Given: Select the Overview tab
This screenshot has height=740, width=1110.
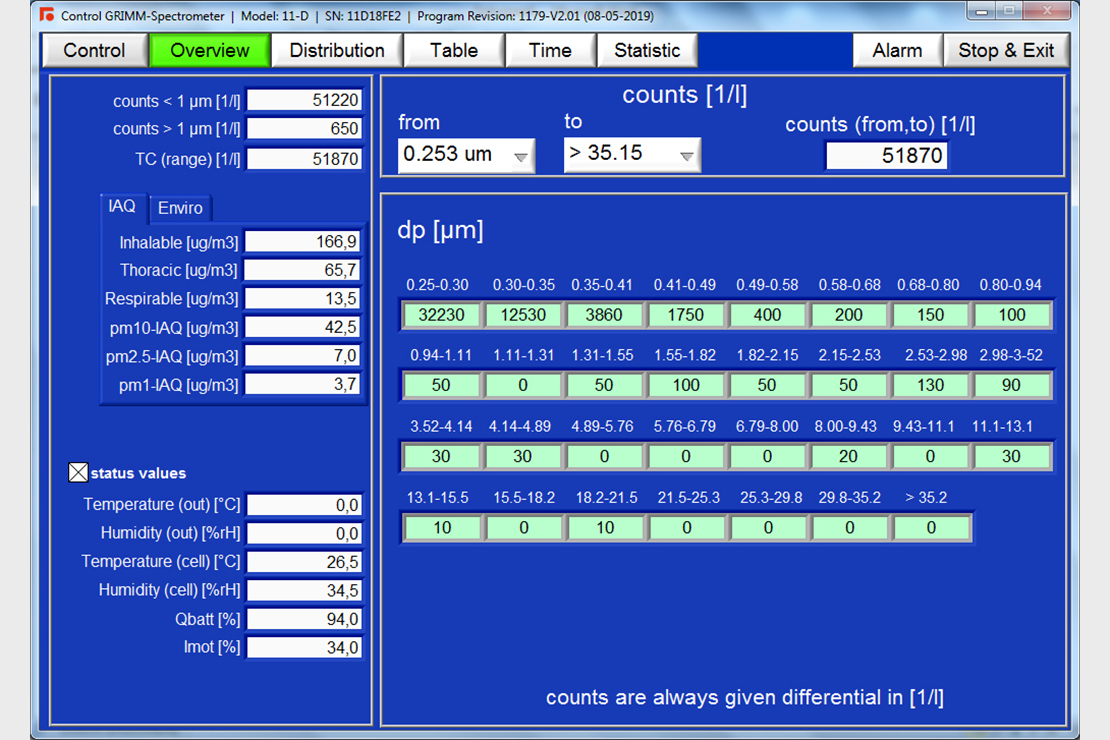Looking at the screenshot, I should 209,50.
